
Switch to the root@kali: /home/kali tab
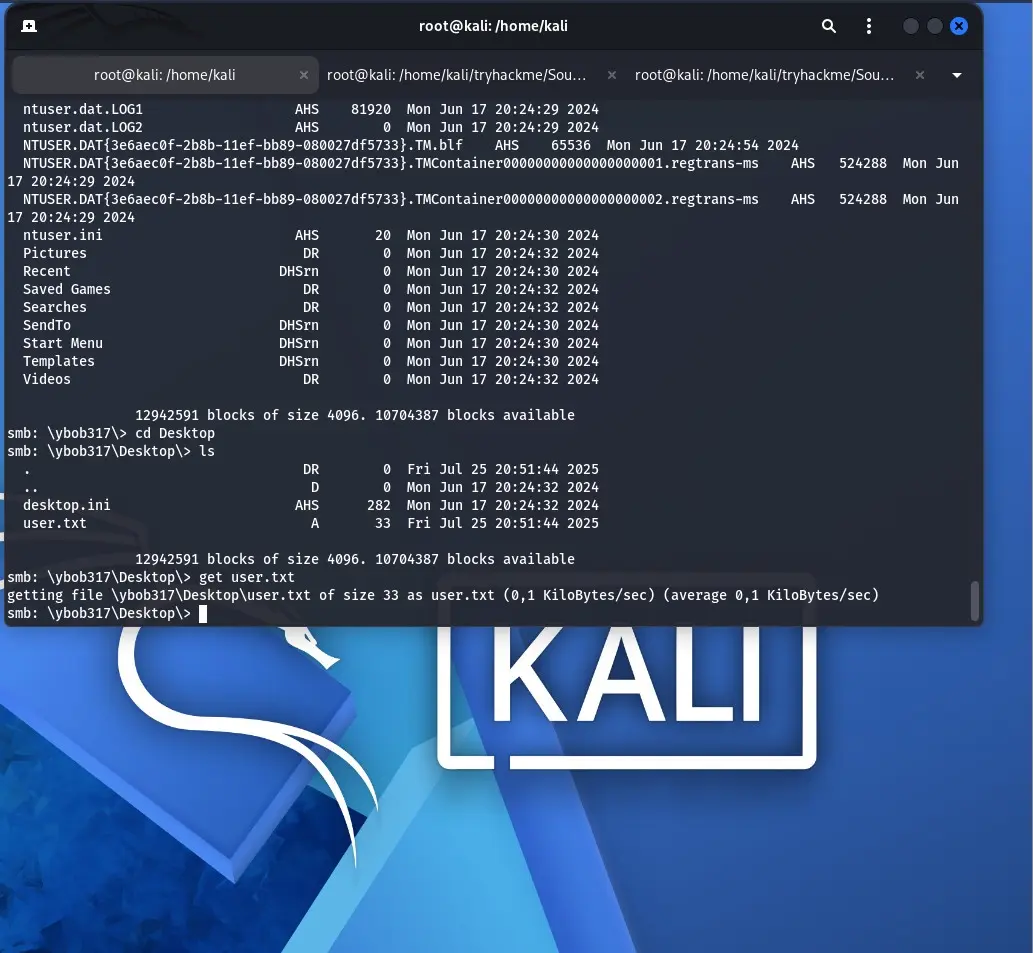[x=165, y=75]
